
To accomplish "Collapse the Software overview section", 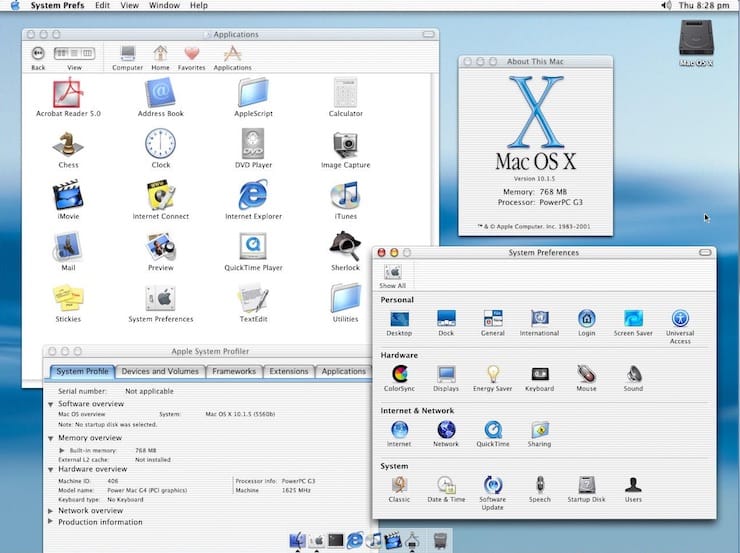I will pyautogui.click(x=50, y=404).
